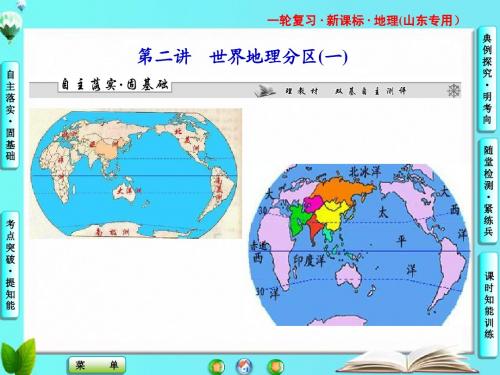
Task: Click the quill book icon beside 理教材
Action: click(265, 90)
